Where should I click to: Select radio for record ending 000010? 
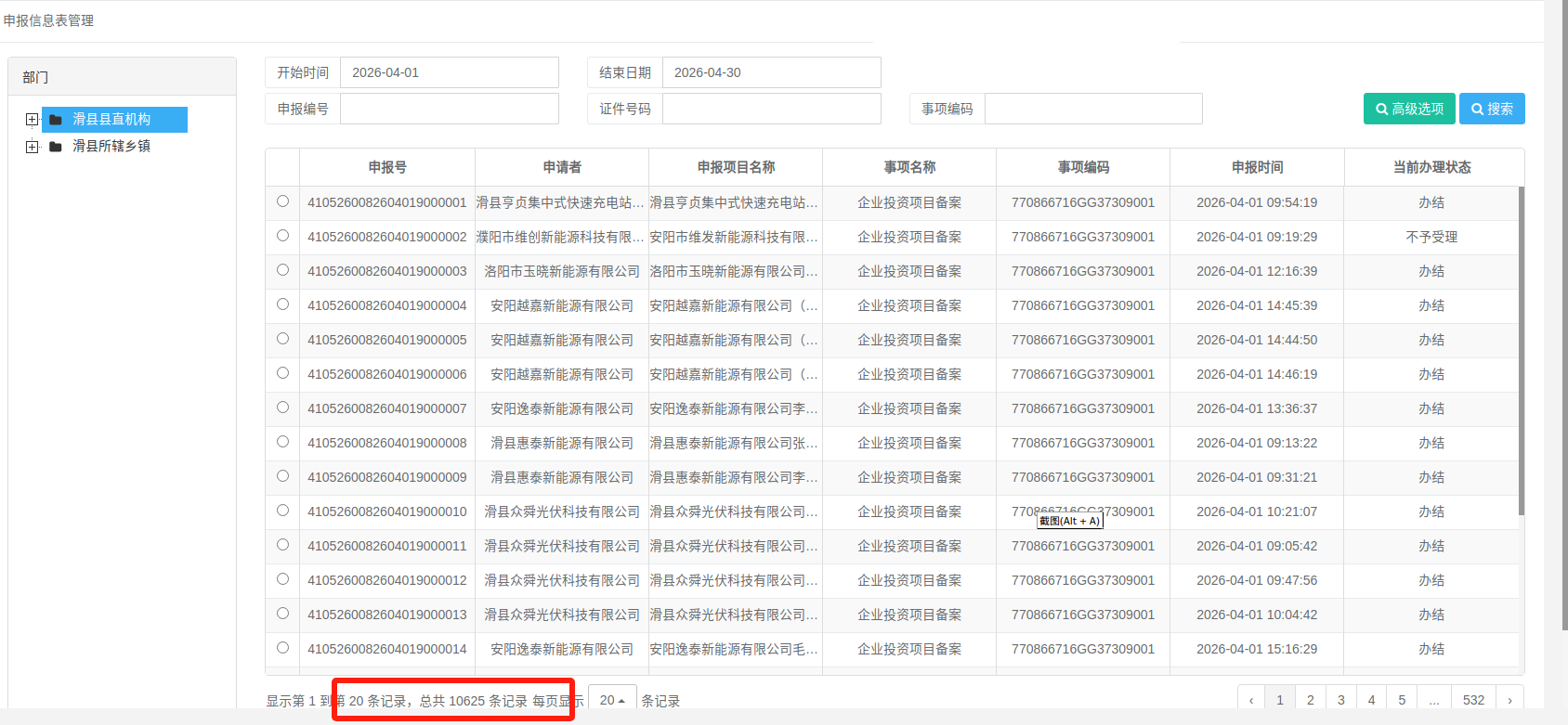click(282, 511)
